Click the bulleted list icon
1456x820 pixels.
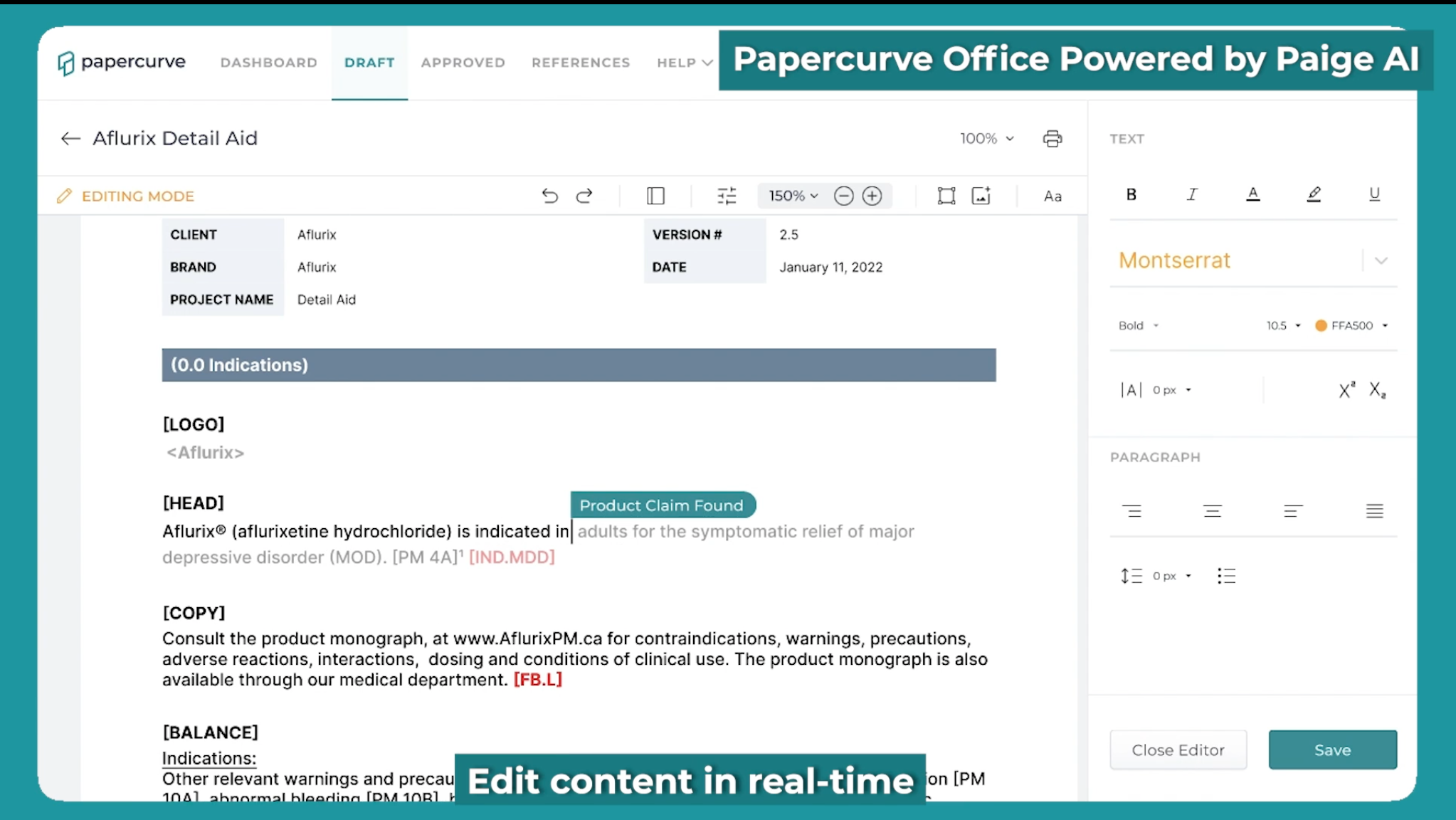[1226, 576]
